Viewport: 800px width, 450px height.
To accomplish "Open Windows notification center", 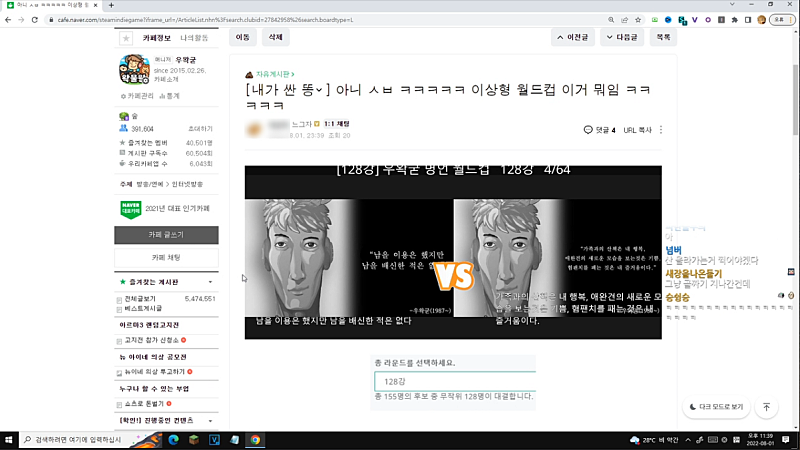I will point(786,440).
